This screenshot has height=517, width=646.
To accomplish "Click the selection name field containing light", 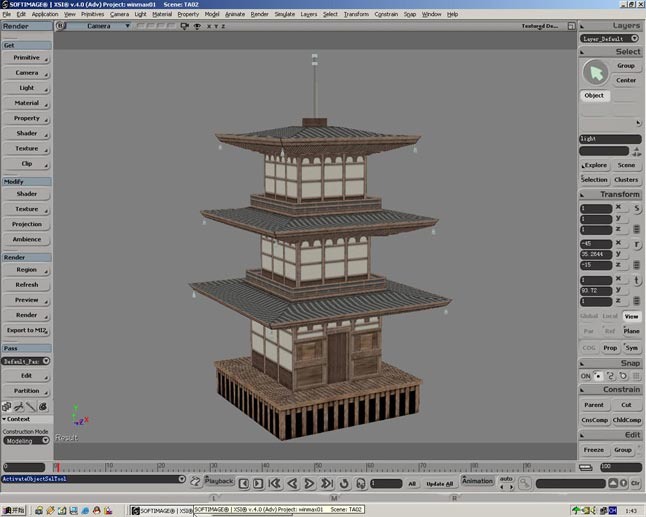I will click(610, 139).
